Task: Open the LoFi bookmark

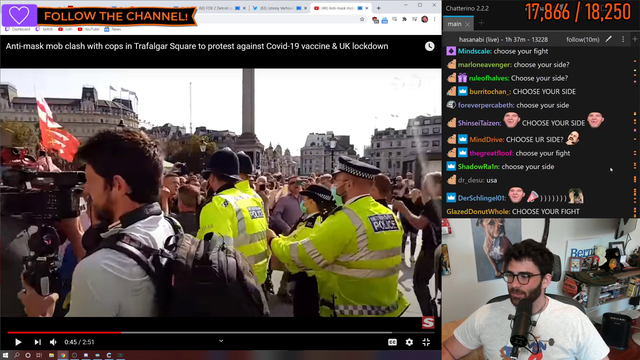Action: coord(65,29)
